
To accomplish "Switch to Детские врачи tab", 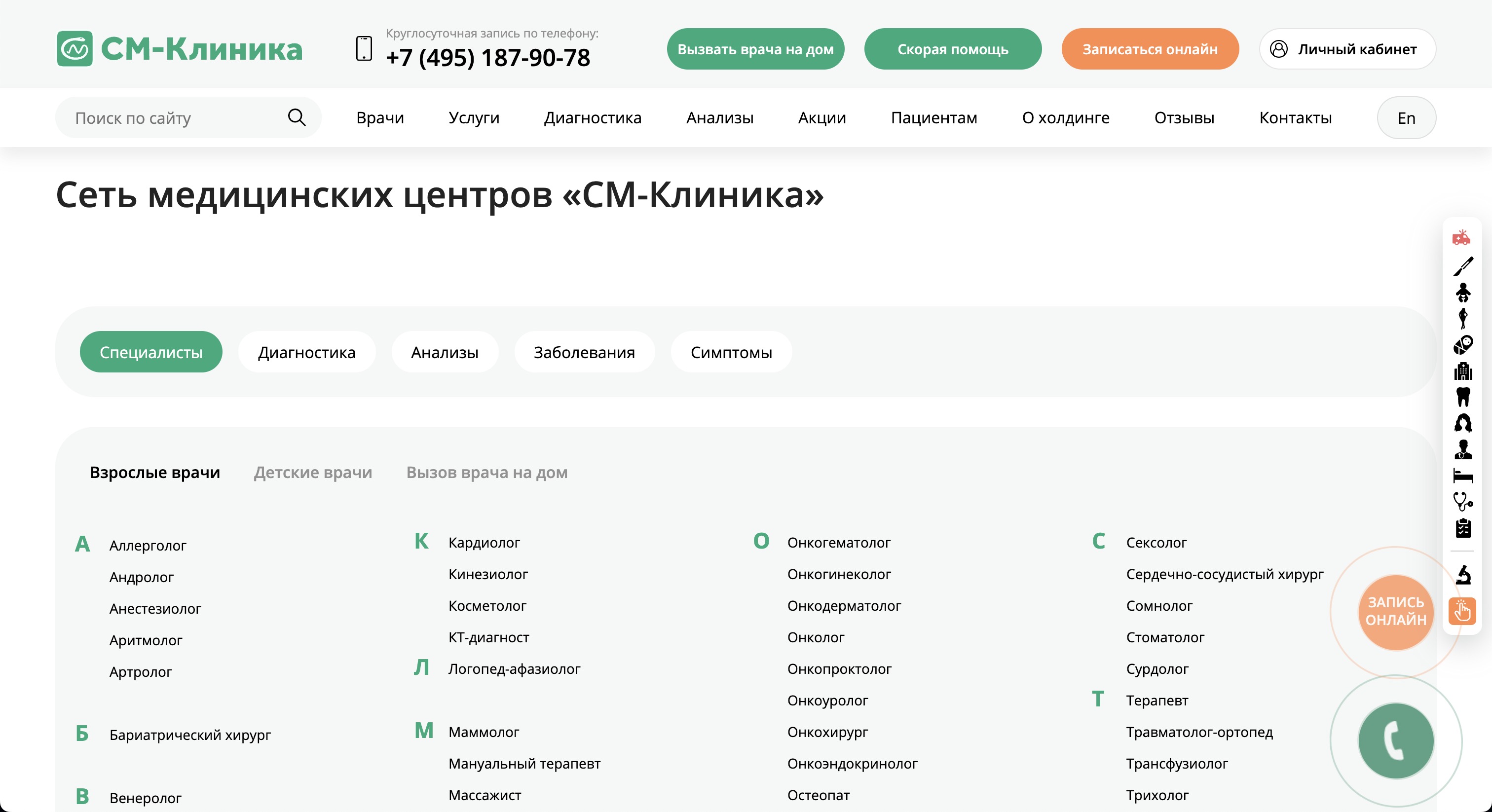I will [x=313, y=473].
